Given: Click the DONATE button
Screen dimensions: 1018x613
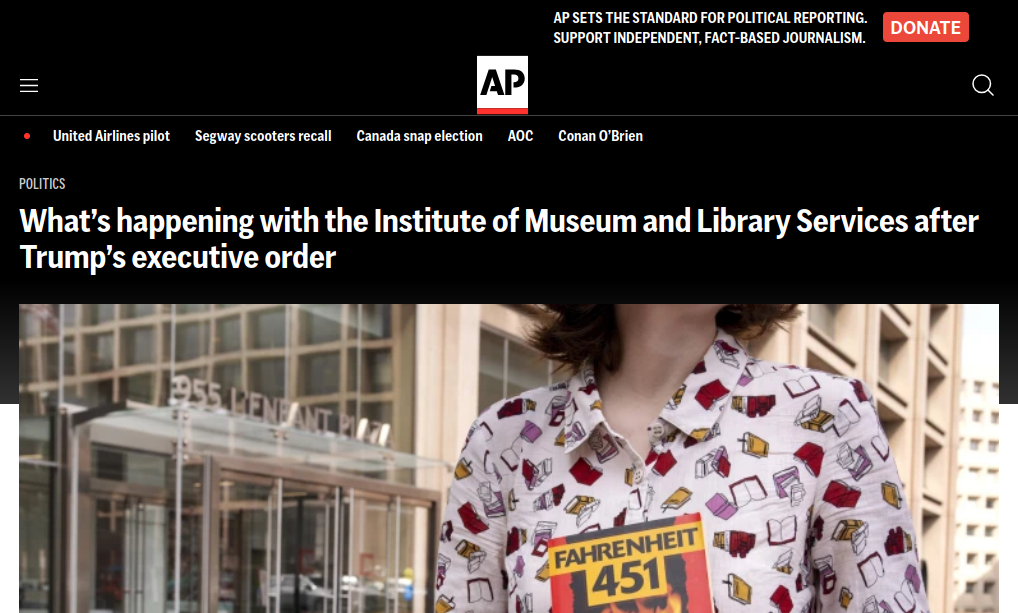Looking at the screenshot, I should click(925, 27).
